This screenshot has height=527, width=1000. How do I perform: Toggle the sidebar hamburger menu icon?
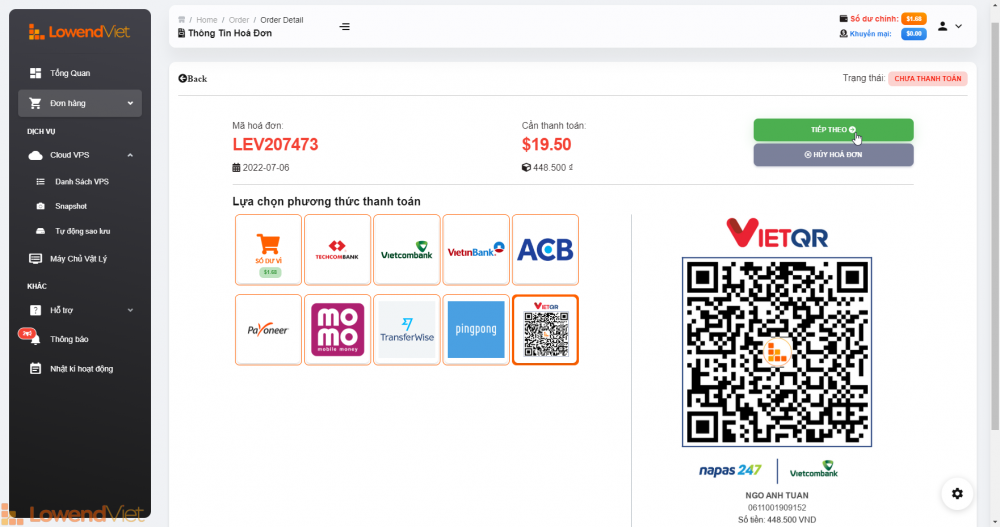pyautogui.click(x=344, y=27)
